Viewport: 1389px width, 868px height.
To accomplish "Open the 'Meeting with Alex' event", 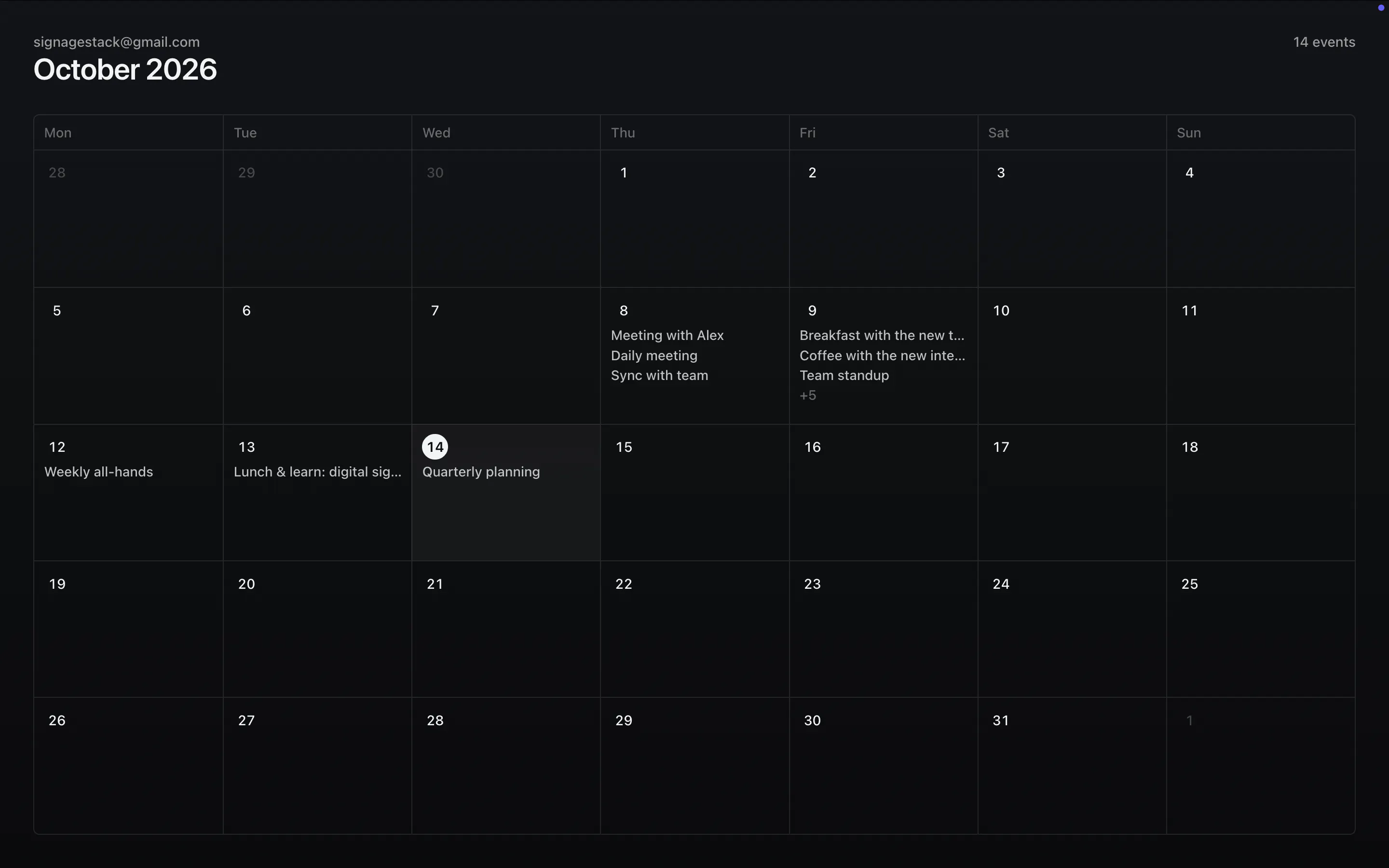I will pos(667,335).
